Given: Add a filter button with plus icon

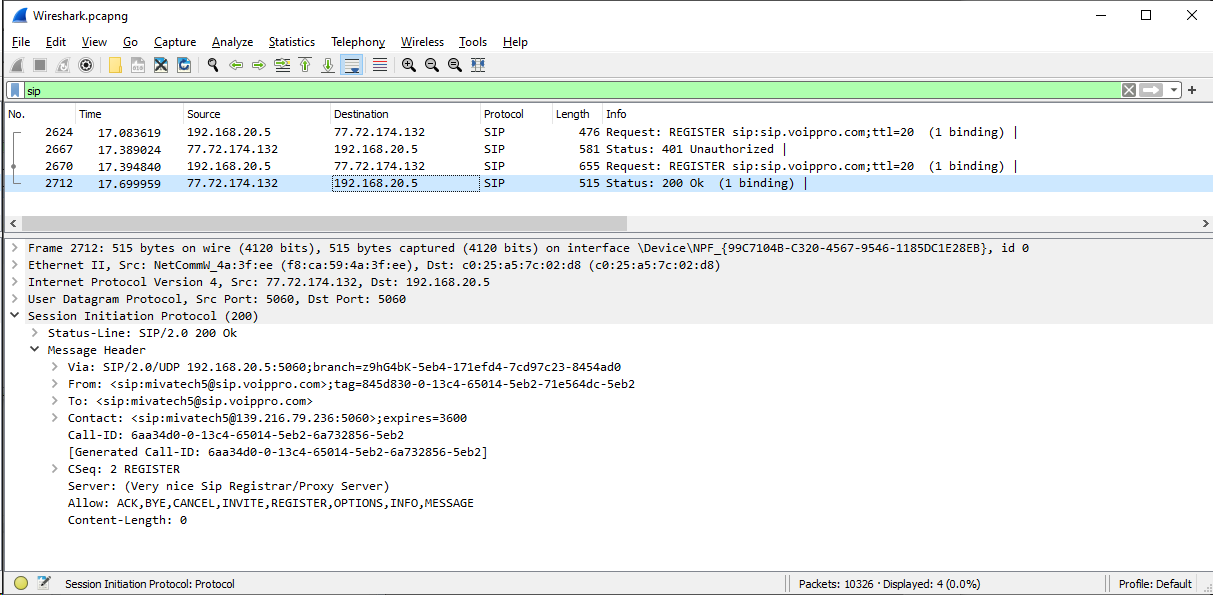Looking at the screenshot, I should [1192, 90].
